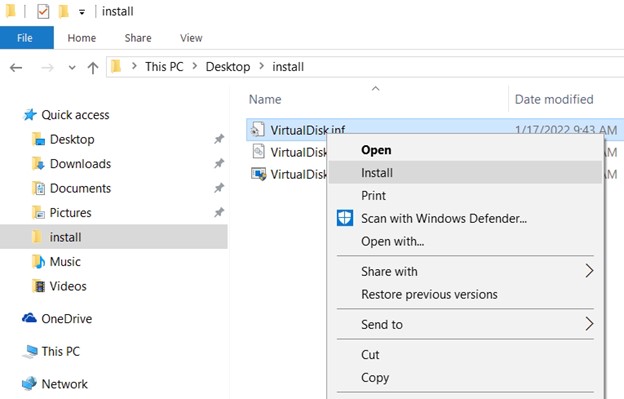The height and width of the screenshot is (399, 624).
Task: Click the Documents folder icon
Action: coord(39,188)
